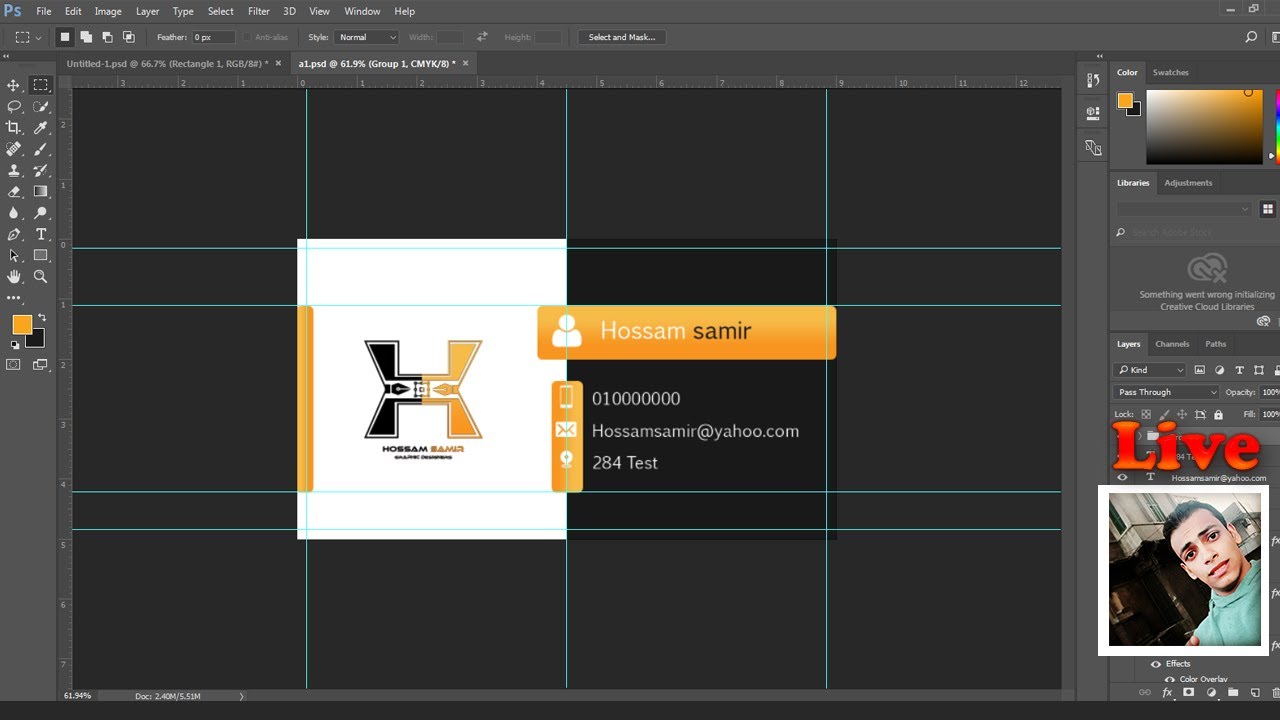The image size is (1280, 720).
Task: Select the Zoom tool
Action: click(x=41, y=276)
